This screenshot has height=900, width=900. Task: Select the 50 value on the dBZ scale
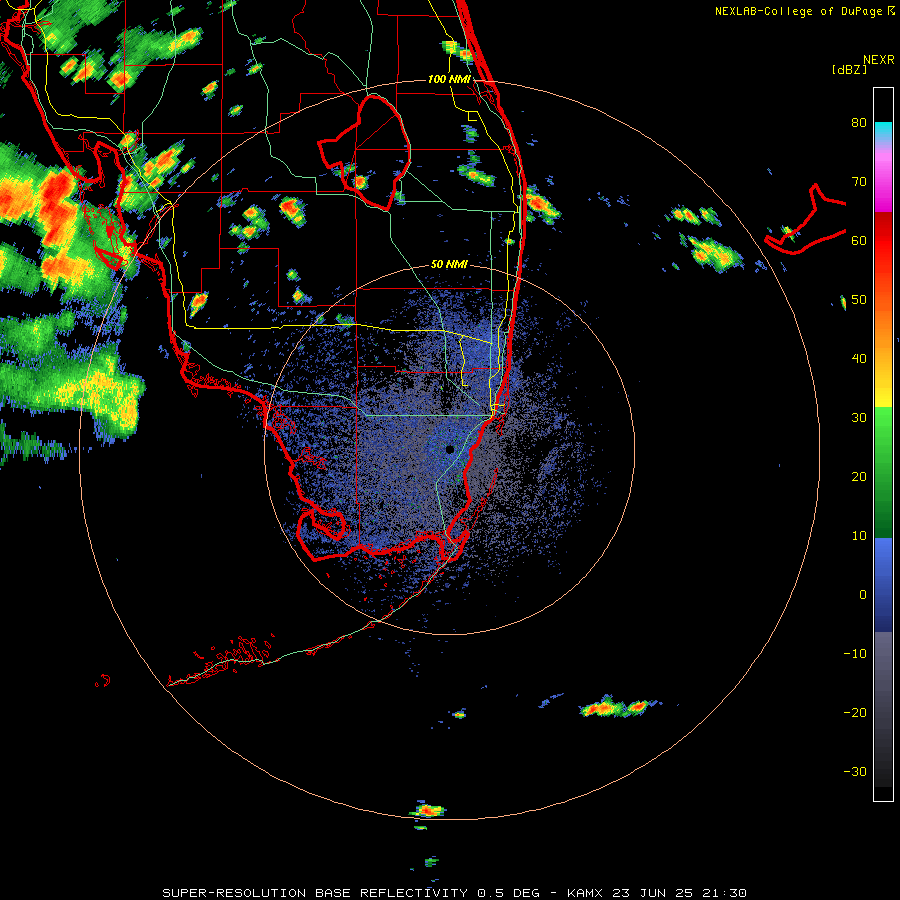pyautogui.click(x=859, y=300)
